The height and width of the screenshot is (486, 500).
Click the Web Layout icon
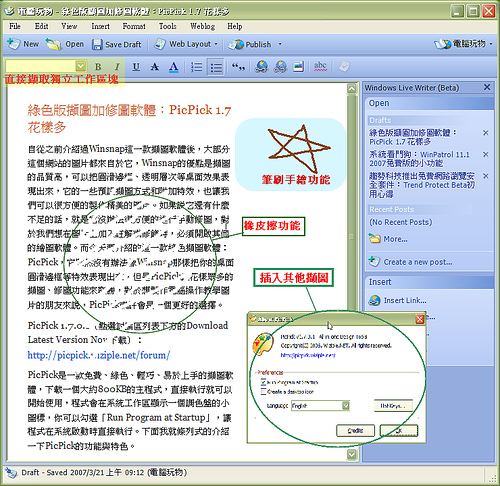click(160, 44)
